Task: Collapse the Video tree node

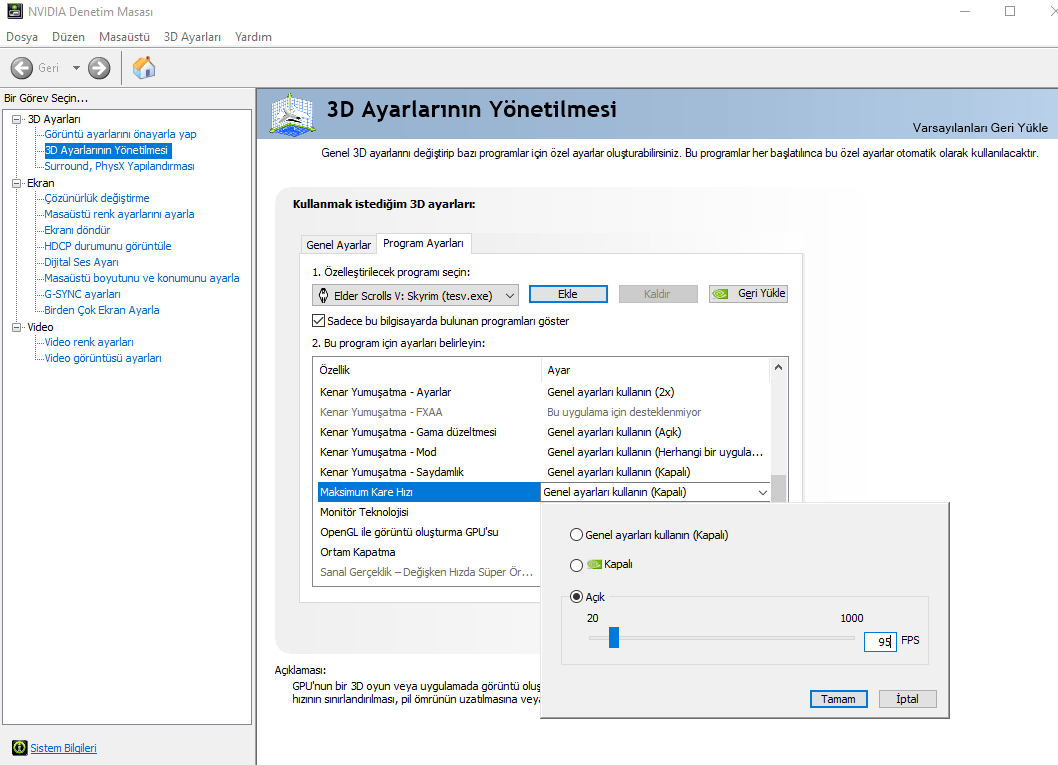Action: click(x=16, y=327)
